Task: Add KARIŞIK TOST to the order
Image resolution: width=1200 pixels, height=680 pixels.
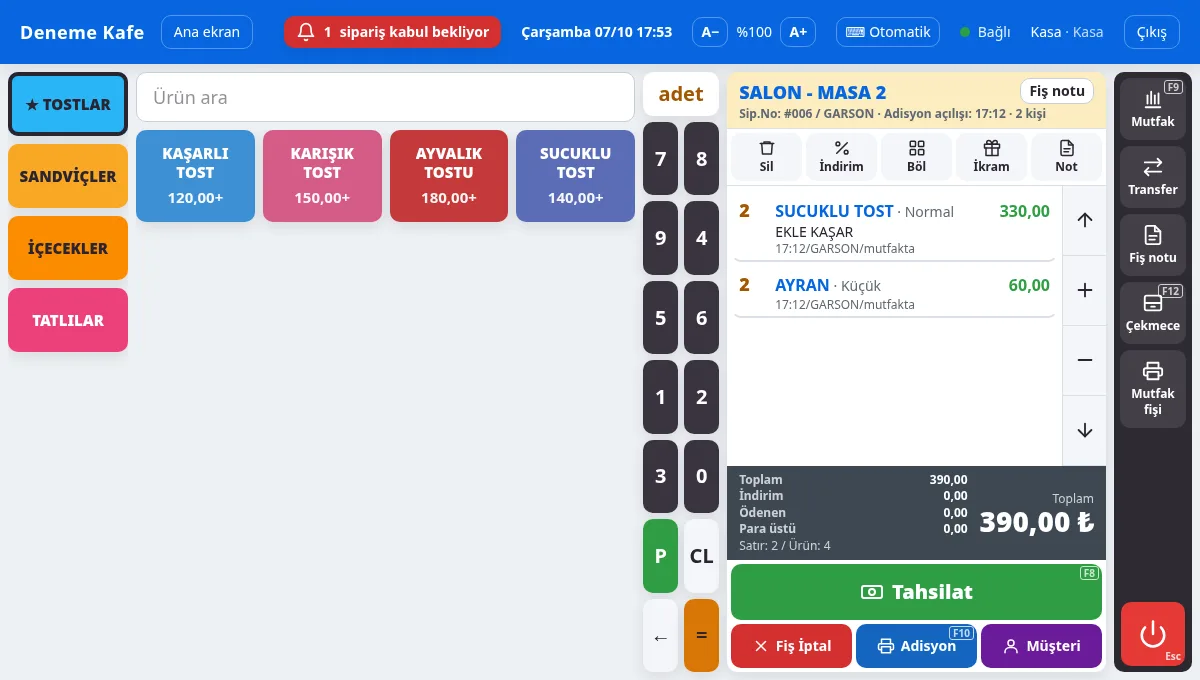Action: 322,176
